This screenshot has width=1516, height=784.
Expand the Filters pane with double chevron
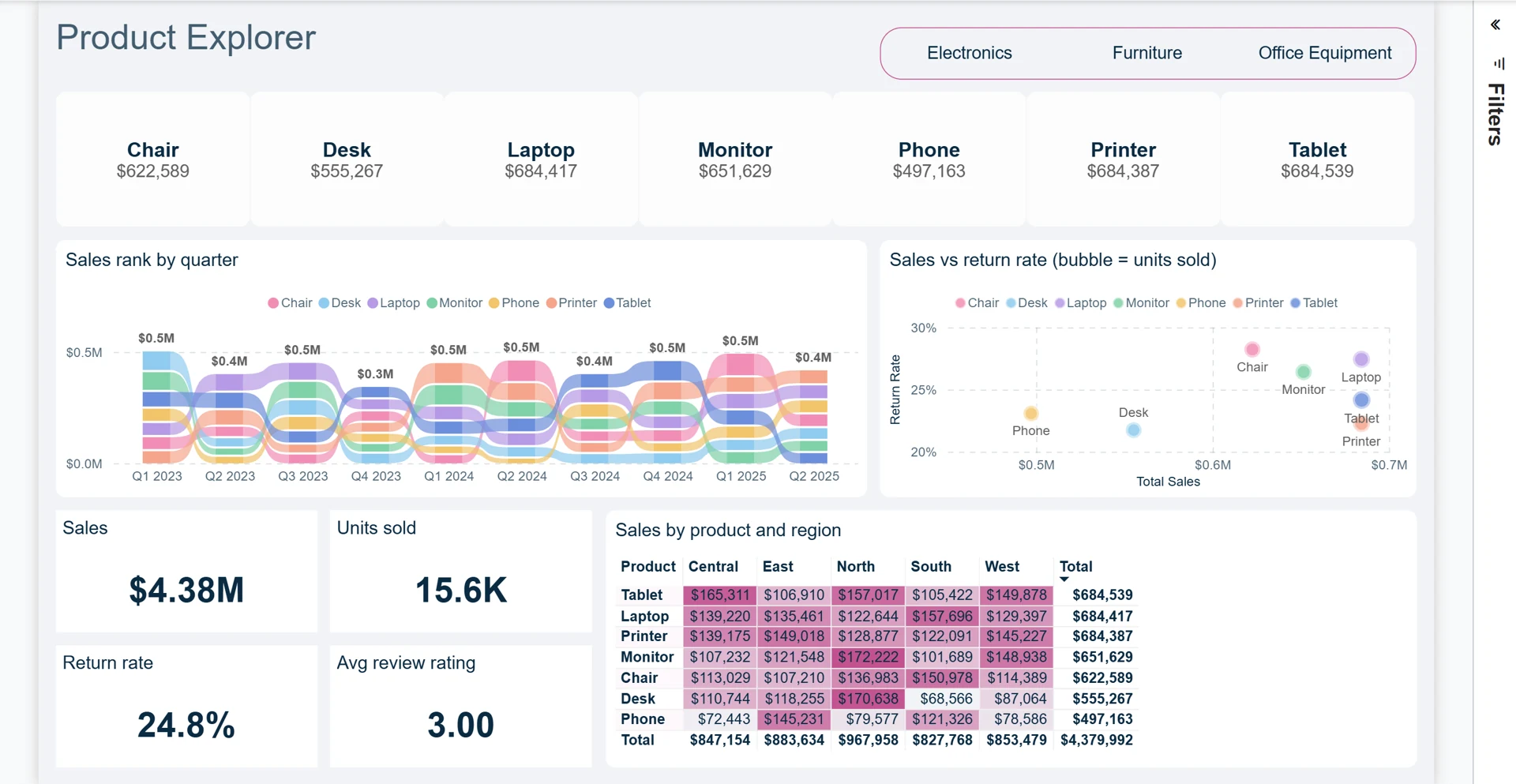click(1495, 24)
